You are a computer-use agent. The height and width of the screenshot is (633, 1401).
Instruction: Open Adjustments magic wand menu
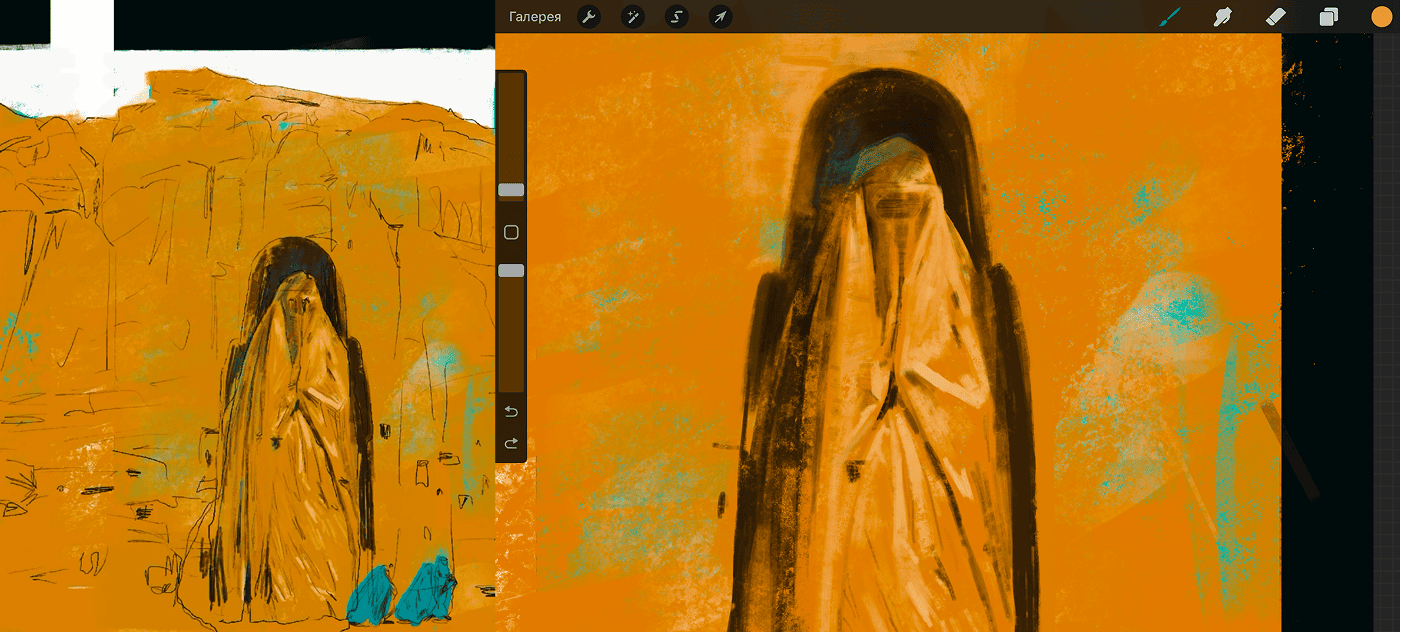click(x=632, y=17)
